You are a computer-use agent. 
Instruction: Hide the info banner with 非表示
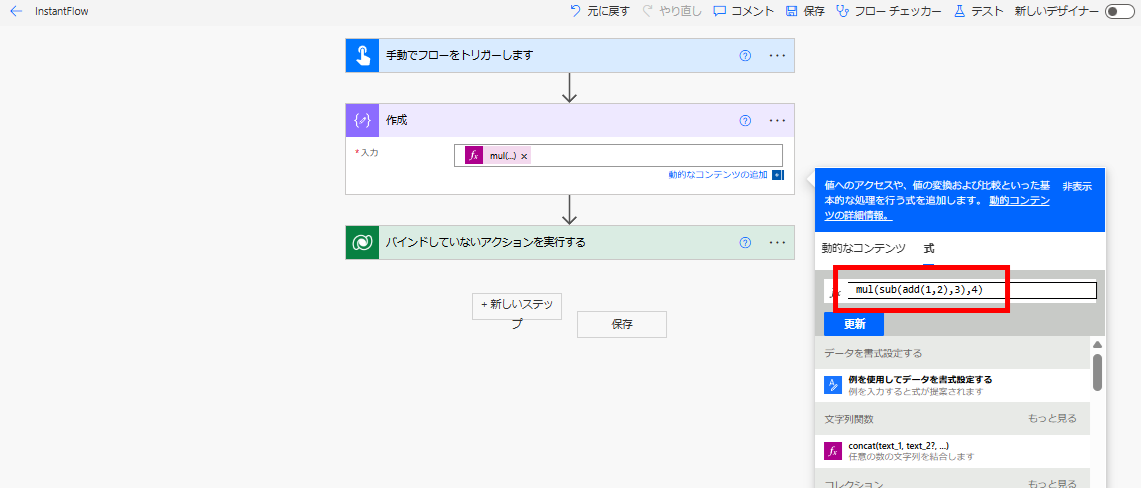pos(1077,186)
